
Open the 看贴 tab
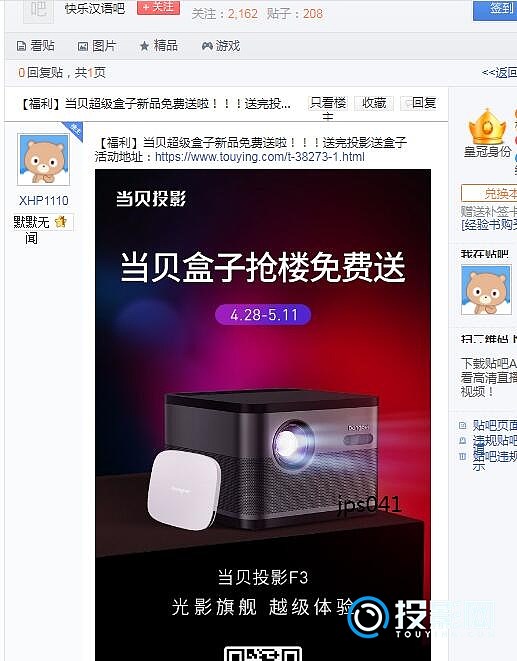36,46
